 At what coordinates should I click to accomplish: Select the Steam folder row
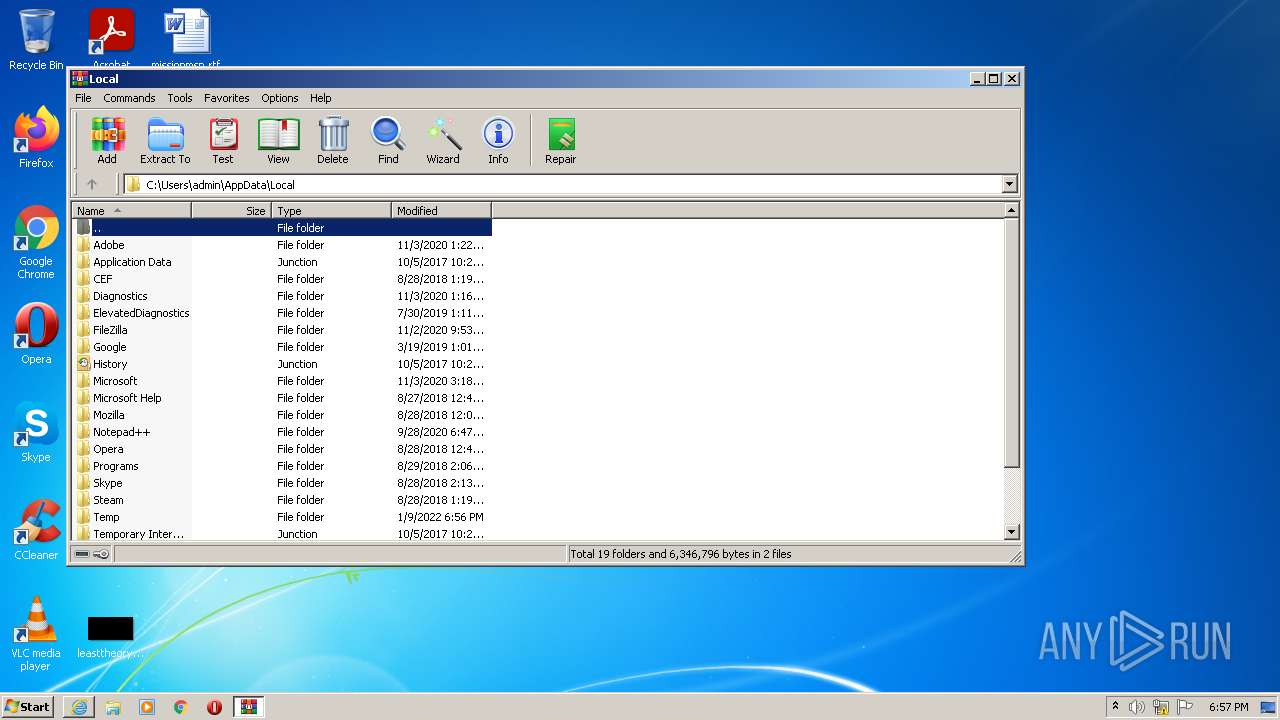[282, 500]
